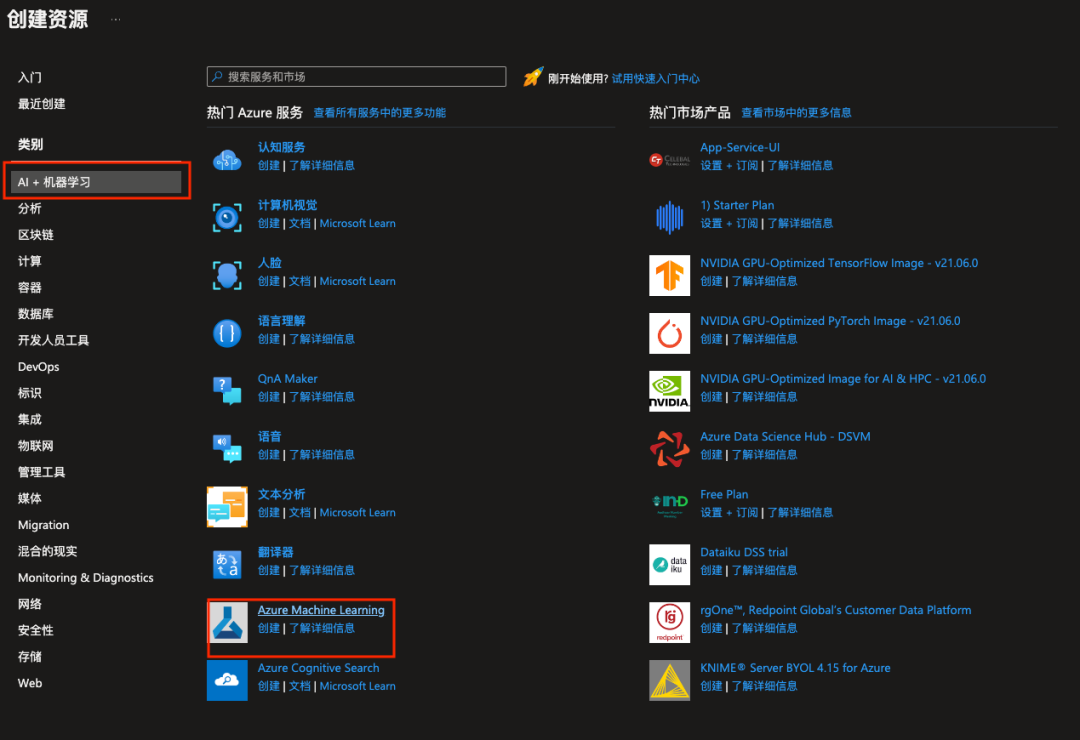
Task: Select the 分析 category
Action: click(30, 209)
